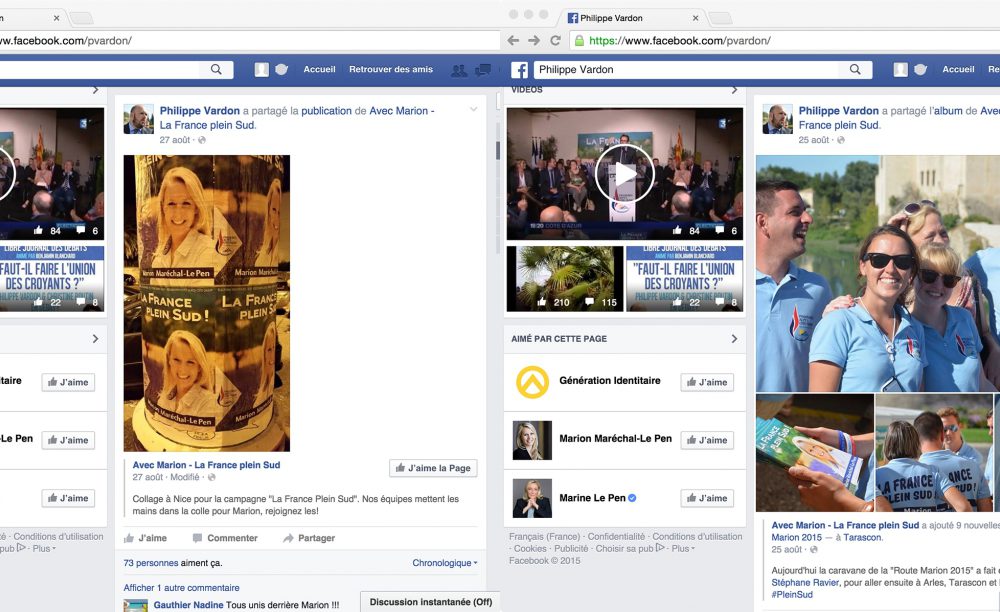
Task: Click the Facebook logo in right window
Action: click(x=520, y=70)
